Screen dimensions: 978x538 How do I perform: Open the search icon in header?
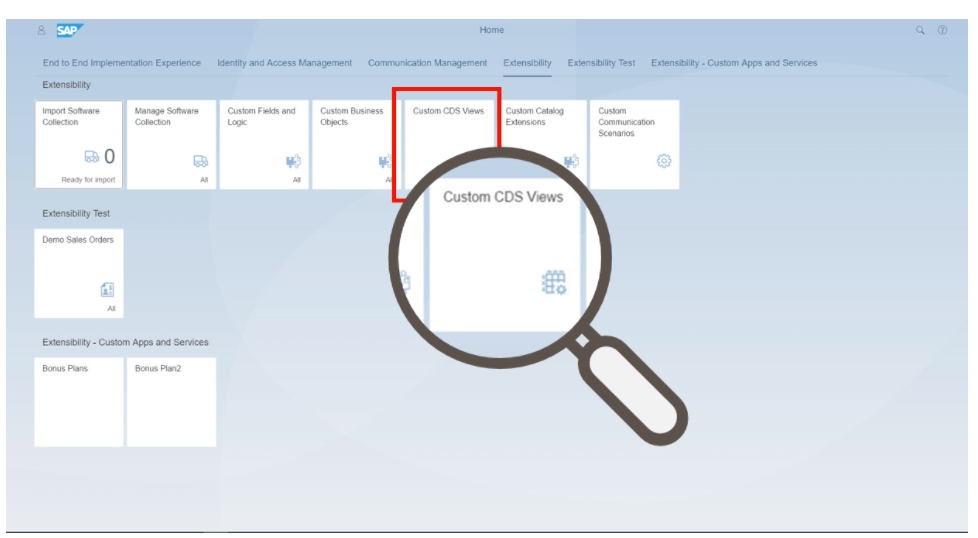tap(920, 30)
